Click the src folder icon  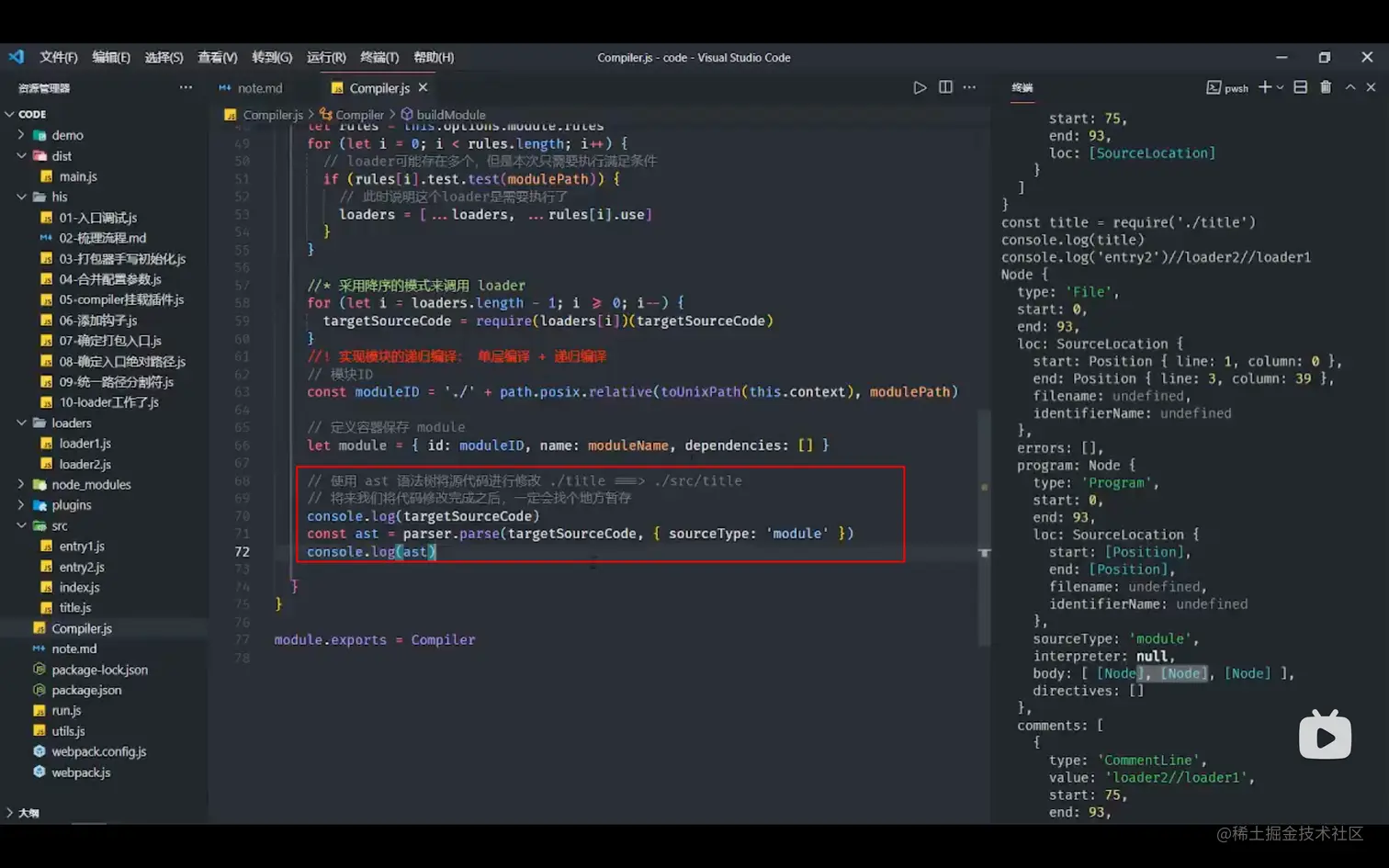(x=40, y=525)
